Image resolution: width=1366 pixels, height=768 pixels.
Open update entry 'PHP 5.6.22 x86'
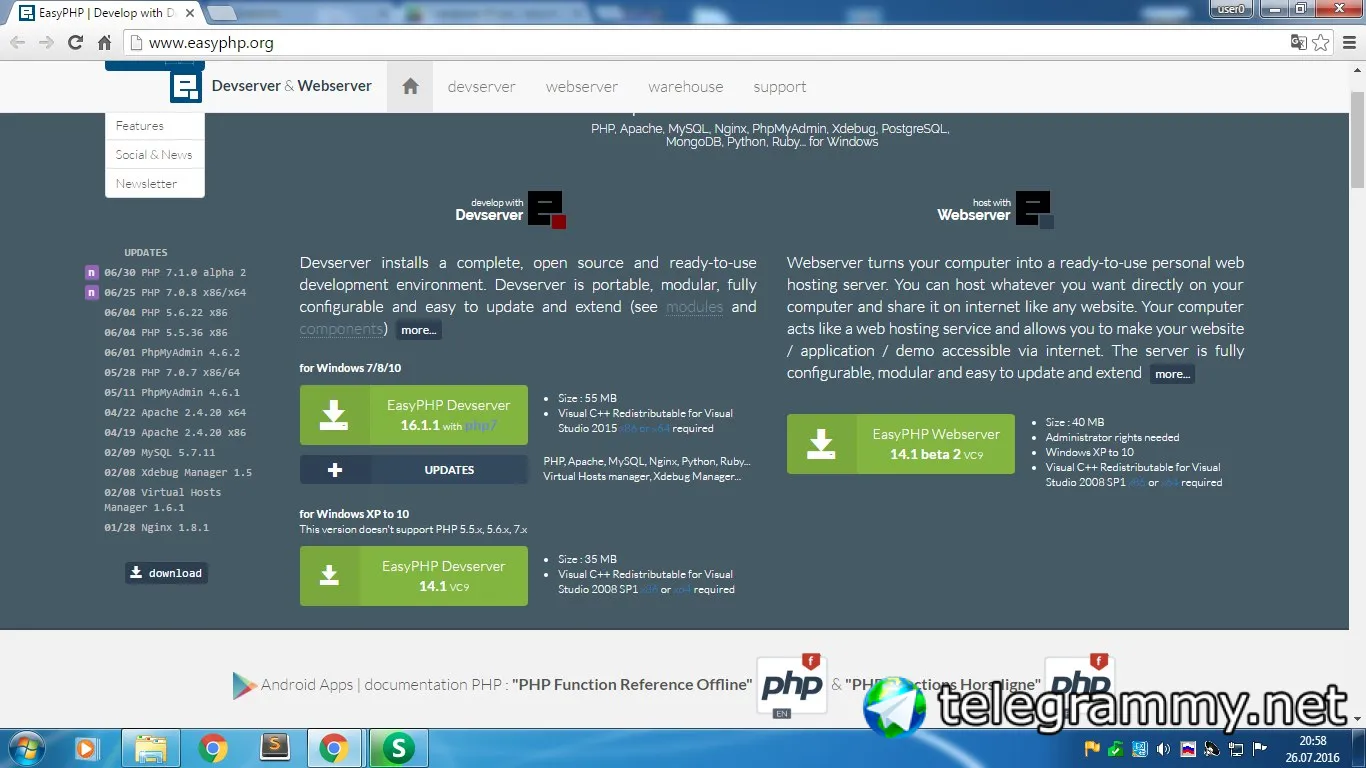166,312
